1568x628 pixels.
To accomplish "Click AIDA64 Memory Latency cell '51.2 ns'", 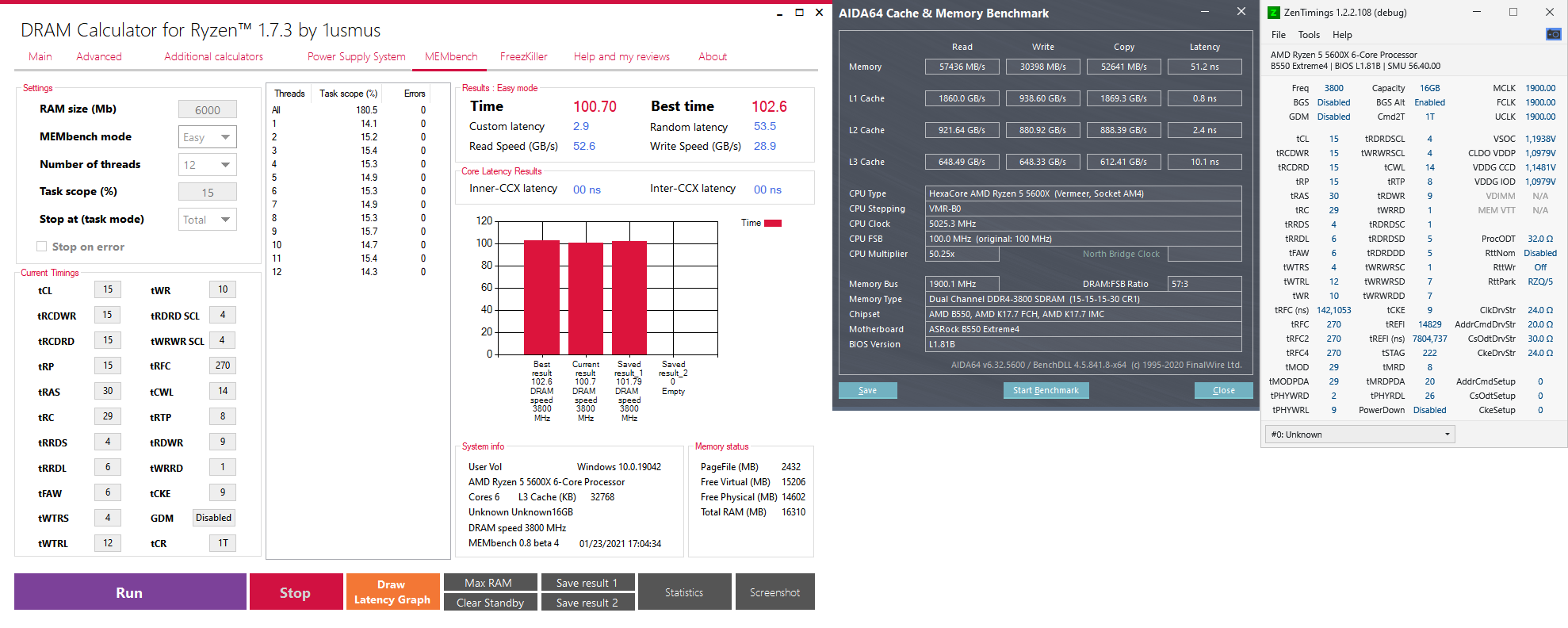I will [x=1205, y=67].
